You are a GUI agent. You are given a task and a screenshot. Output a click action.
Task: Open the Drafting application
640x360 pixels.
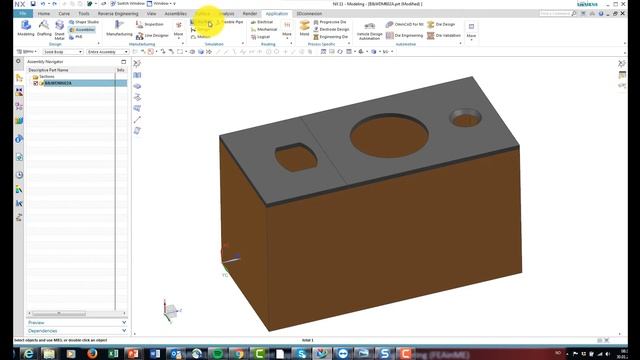pos(44,29)
